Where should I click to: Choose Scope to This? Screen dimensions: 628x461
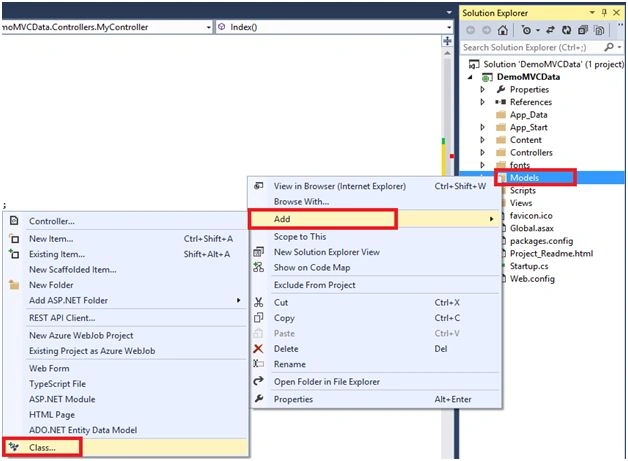tap(376, 237)
